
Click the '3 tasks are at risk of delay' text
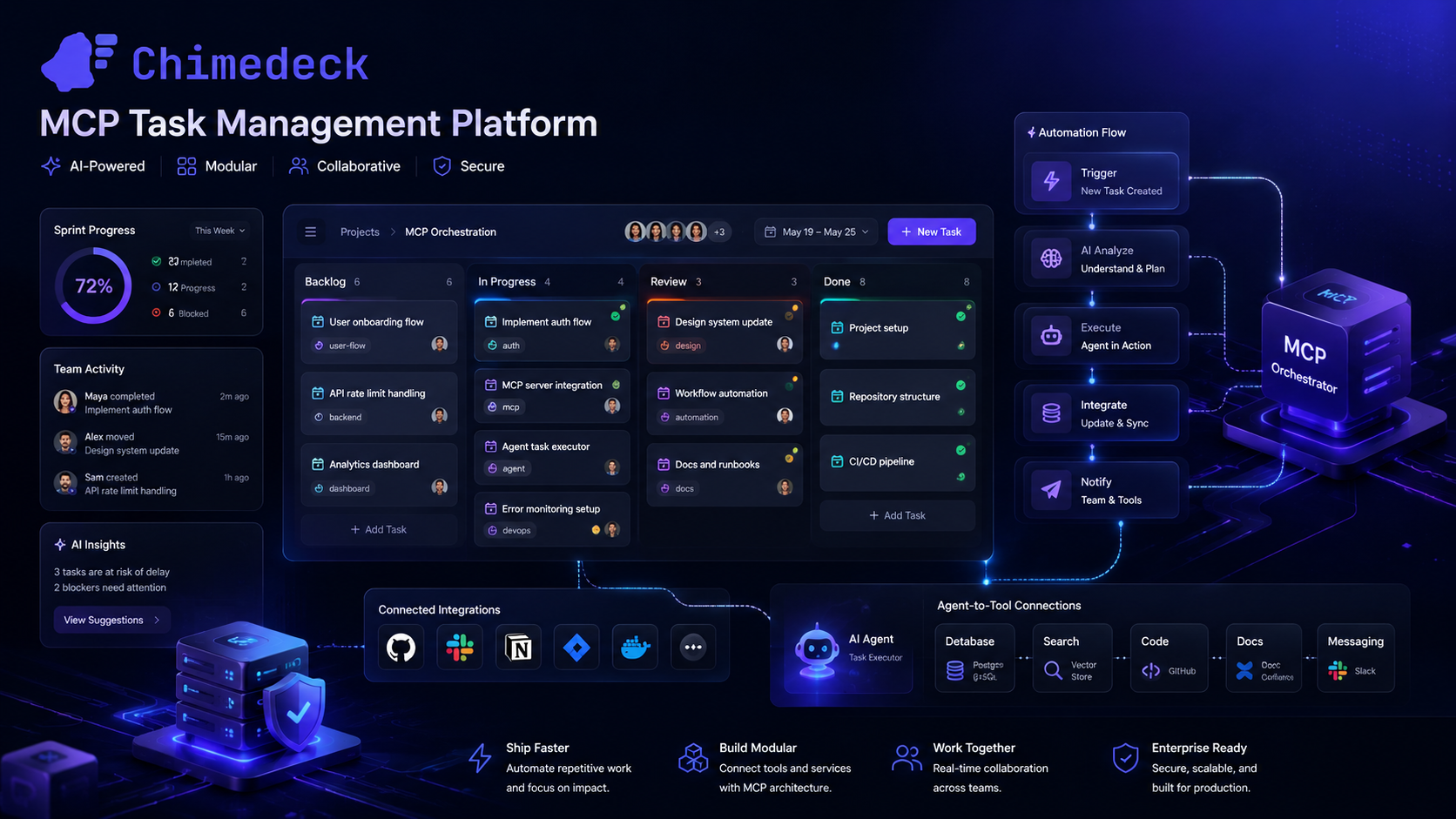click(x=111, y=572)
